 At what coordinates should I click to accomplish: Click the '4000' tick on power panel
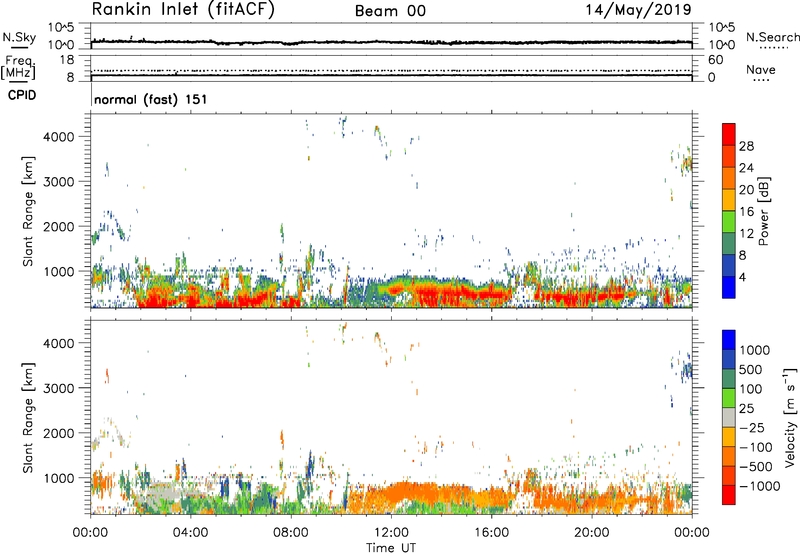[59, 137]
